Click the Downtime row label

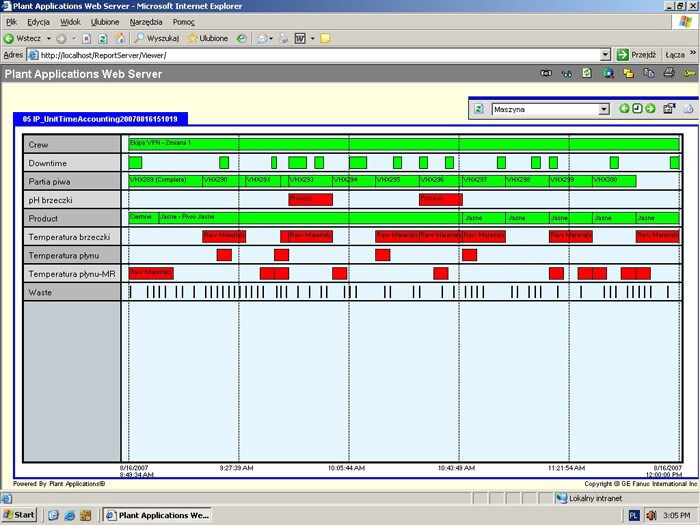(x=71, y=163)
